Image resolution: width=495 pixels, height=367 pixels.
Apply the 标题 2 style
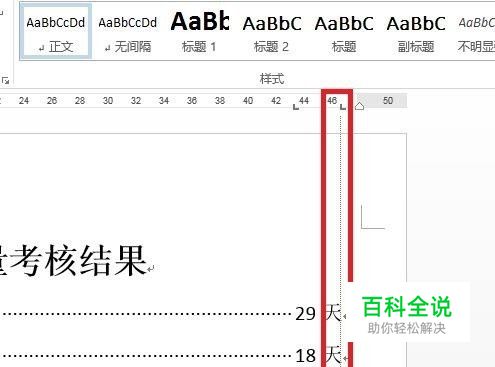point(272,32)
